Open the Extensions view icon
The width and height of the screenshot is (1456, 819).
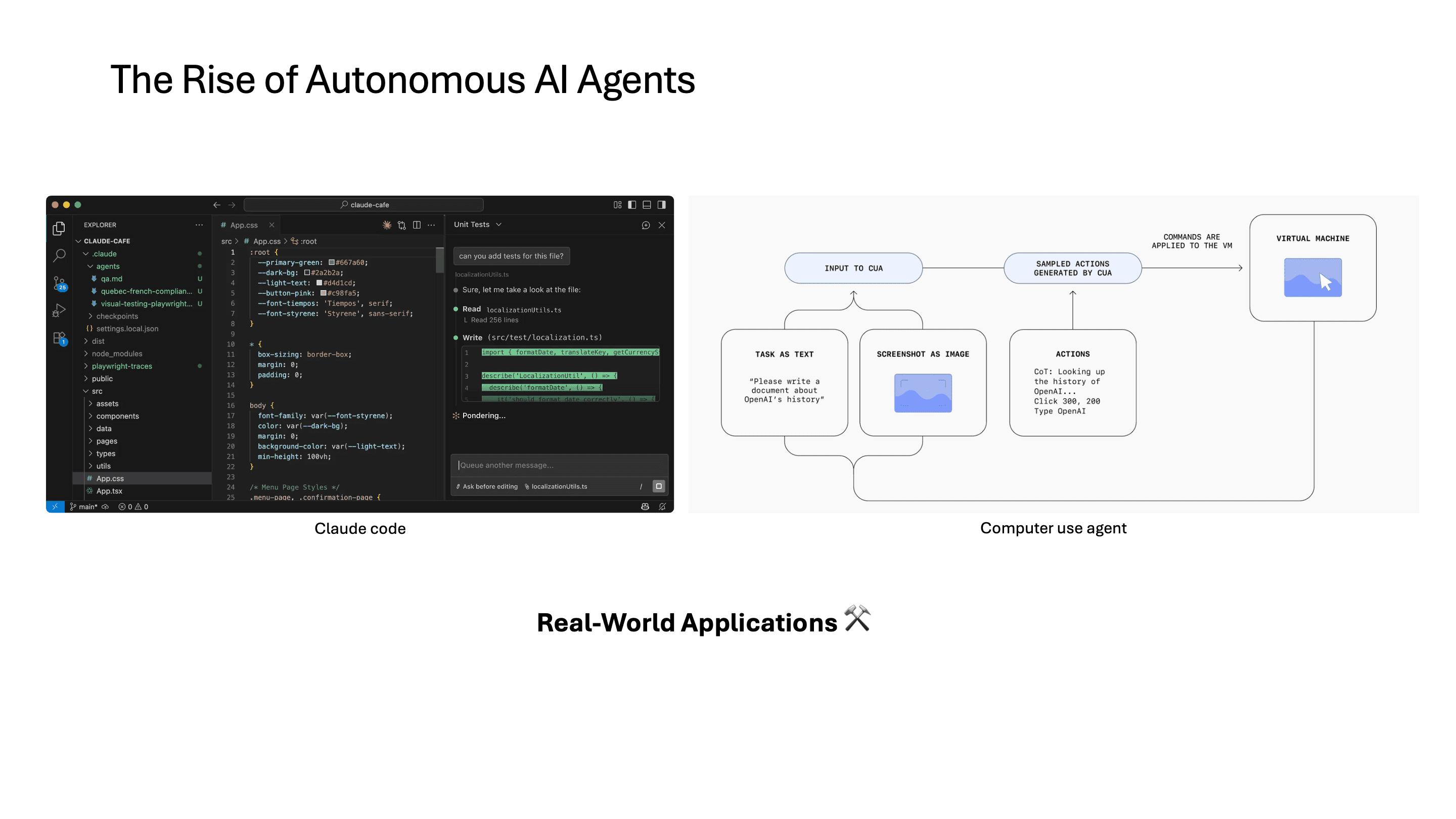point(59,337)
